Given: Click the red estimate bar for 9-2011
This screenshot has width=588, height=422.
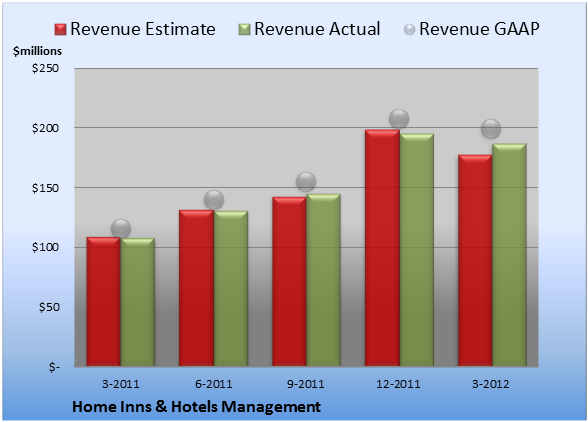Looking at the screenshot, I should (x=289, y=281).
